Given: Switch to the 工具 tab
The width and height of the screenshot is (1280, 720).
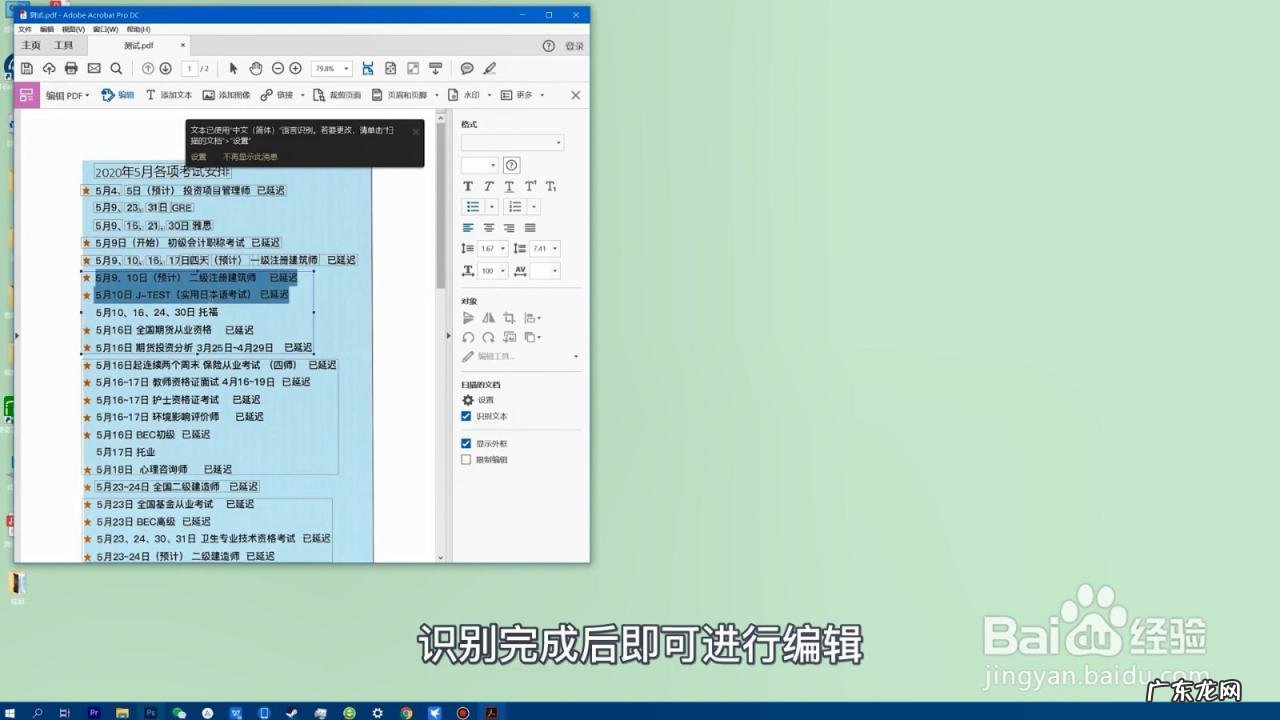Looking at the screenshot, I should [64, 45].
